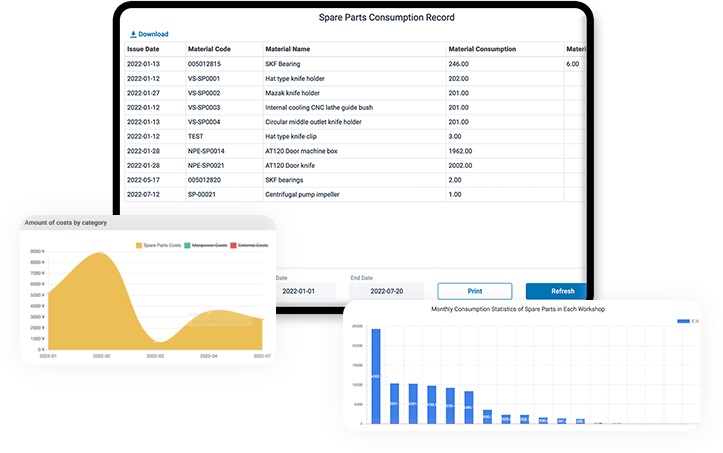
Task: Click the 2022-02 peak of the cost area chart
Action: (100, 256)
